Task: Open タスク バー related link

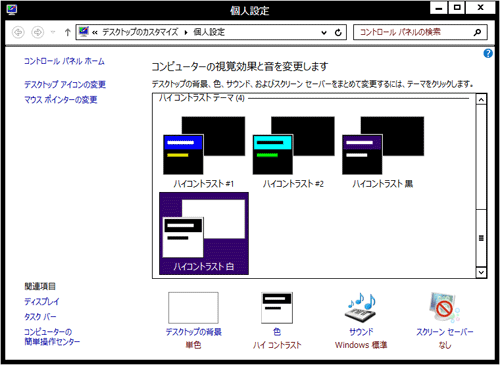Action: (x=40, y=317)
